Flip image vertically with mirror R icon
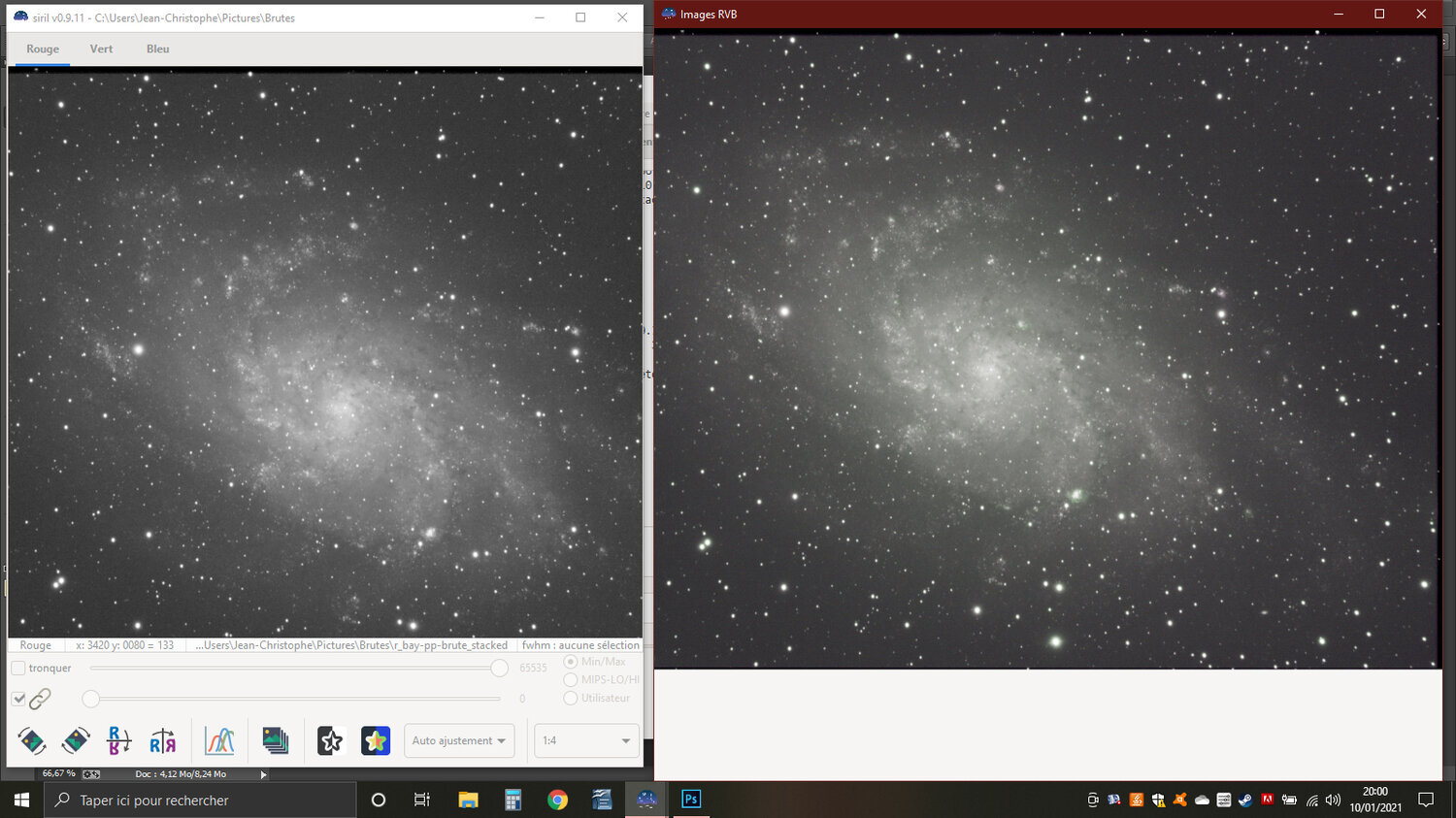1456x818 pixels. 118,740
